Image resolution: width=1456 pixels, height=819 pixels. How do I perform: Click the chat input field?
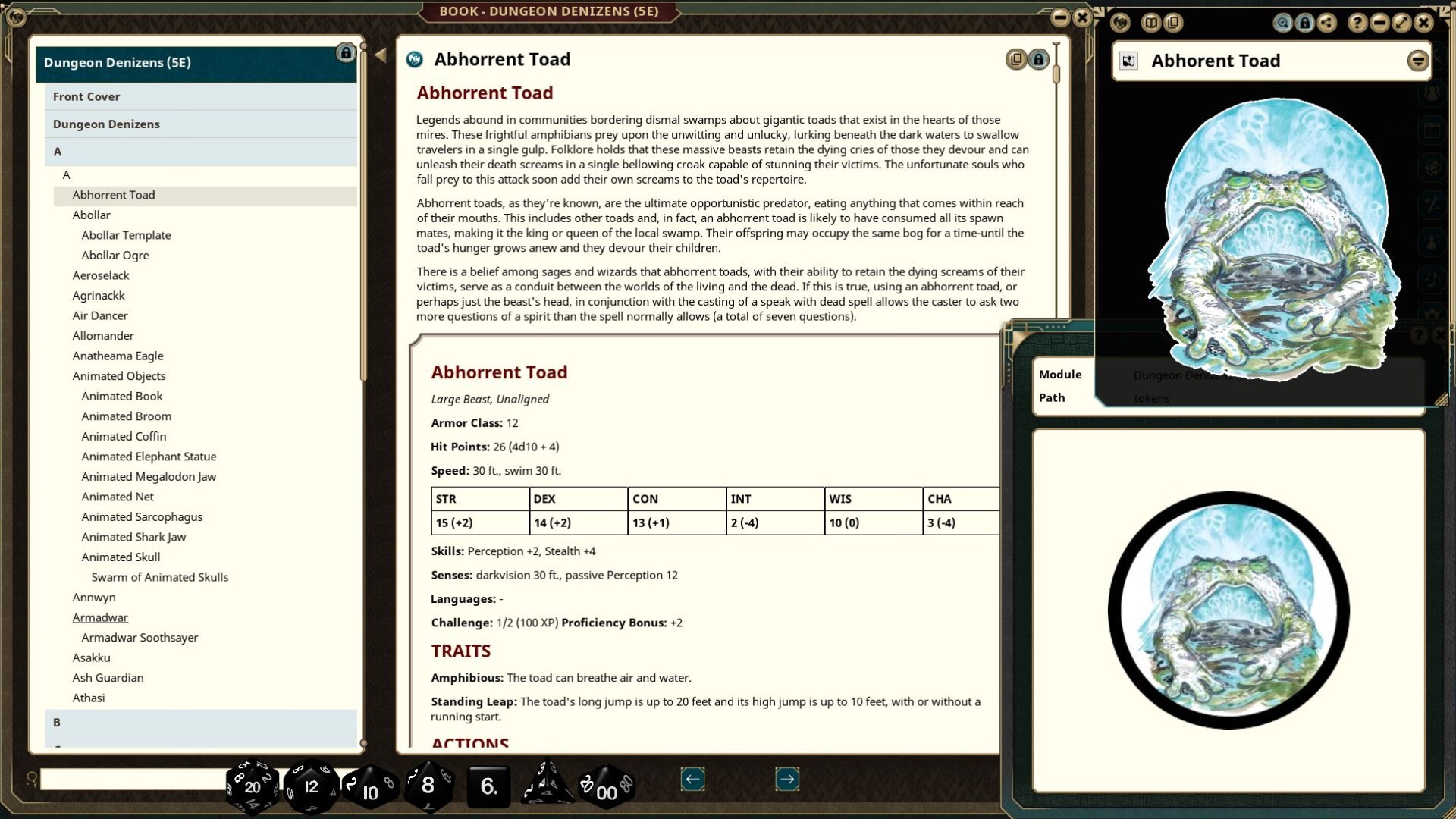click(133, 779)
